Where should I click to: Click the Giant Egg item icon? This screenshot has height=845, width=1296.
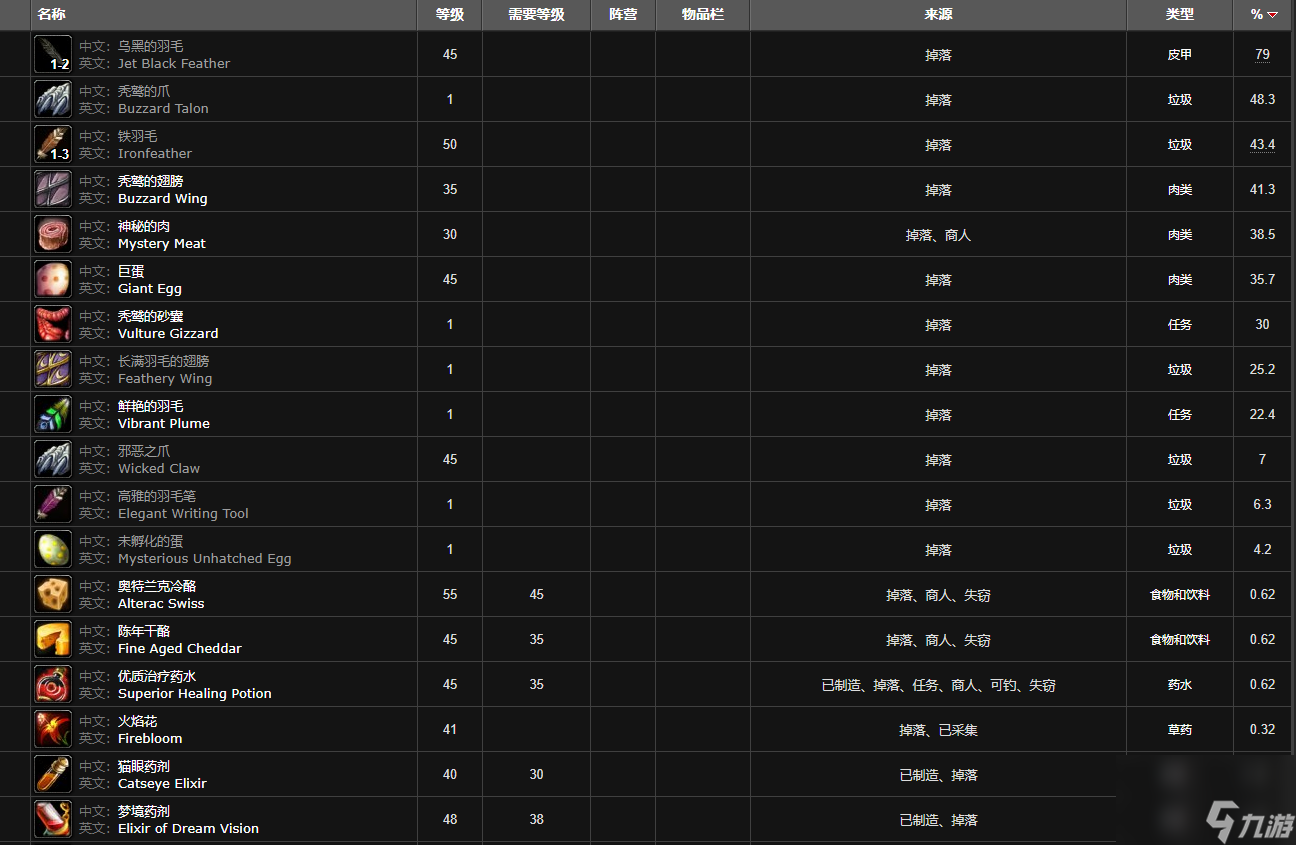53,280
